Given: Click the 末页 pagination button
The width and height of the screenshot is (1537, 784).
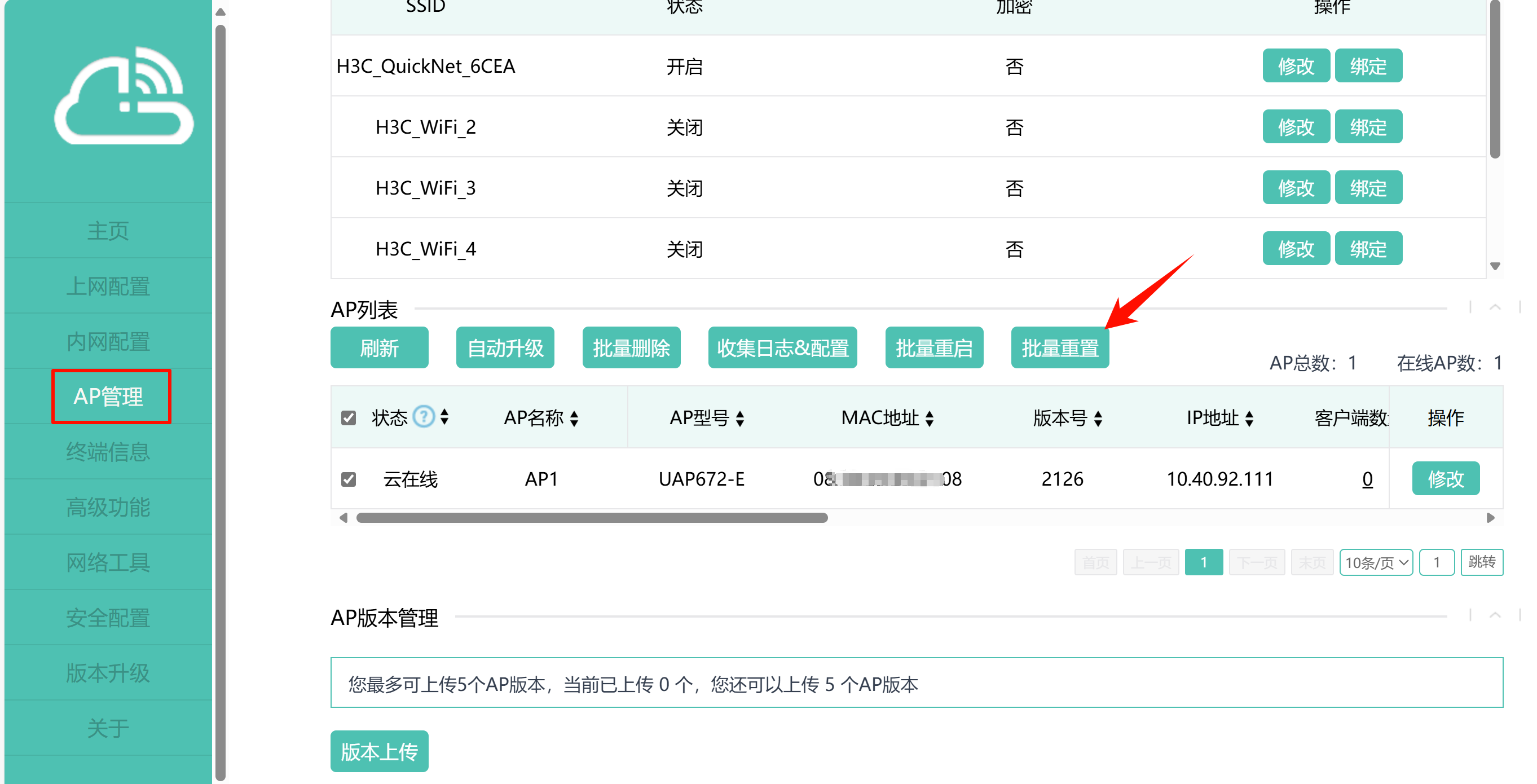Looking at the screenshot, I should [x=1312, y=562].
